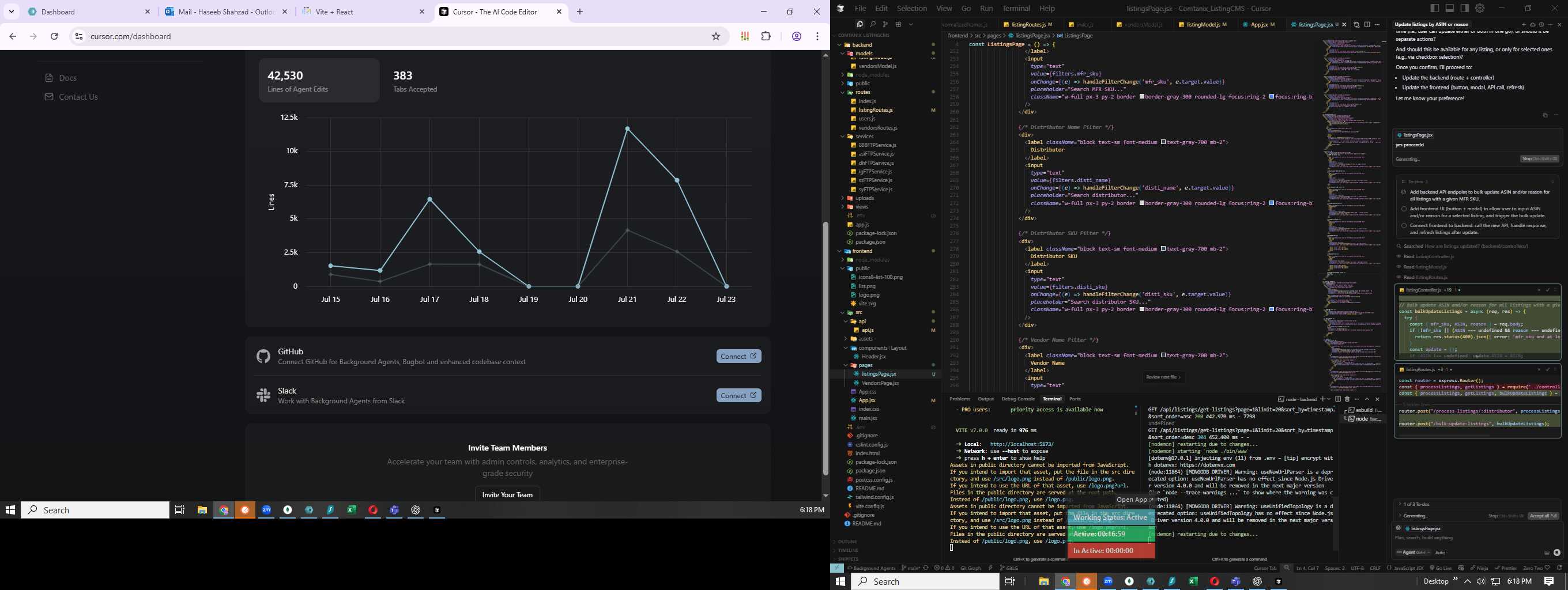Maximize terminal panel with chevron-up icon
This screenshot has height=590, width=1568.
1367,399
